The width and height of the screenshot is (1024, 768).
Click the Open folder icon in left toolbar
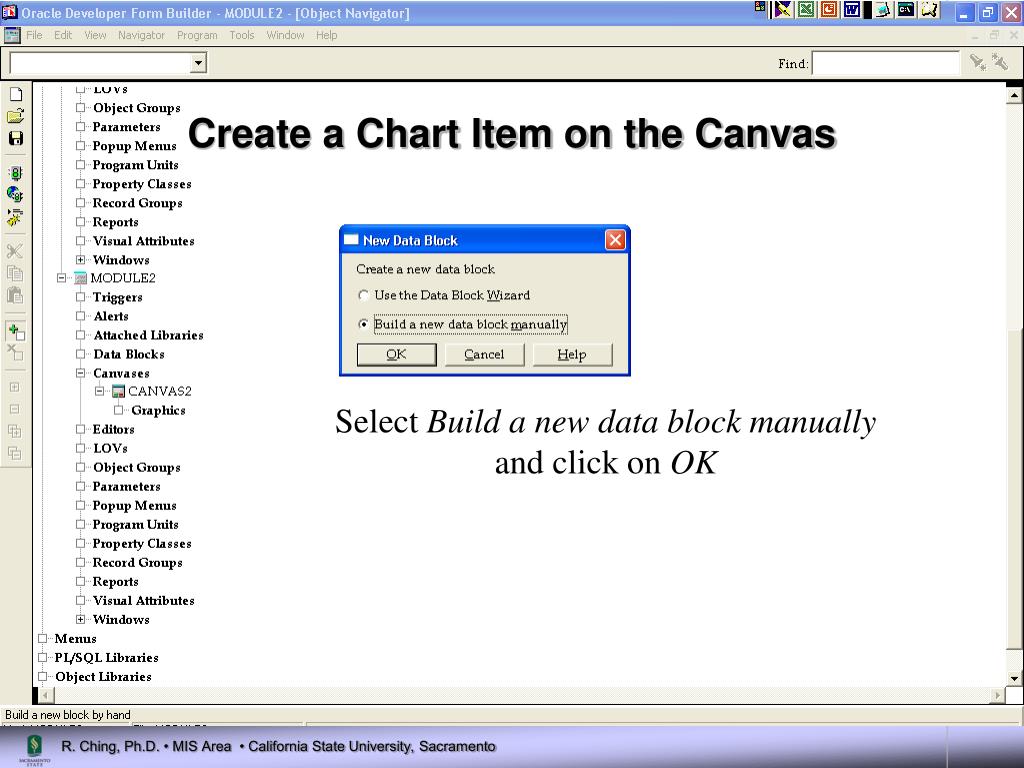pyautogui.click(x=16, y=116)
